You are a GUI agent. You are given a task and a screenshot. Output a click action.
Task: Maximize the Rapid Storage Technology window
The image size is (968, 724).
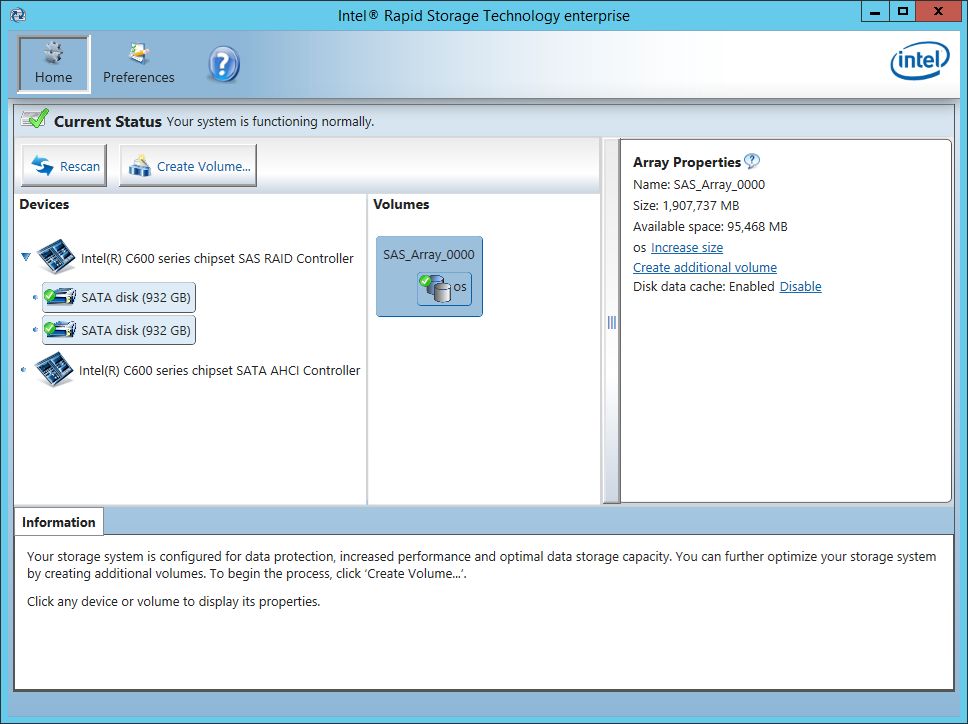903,11
